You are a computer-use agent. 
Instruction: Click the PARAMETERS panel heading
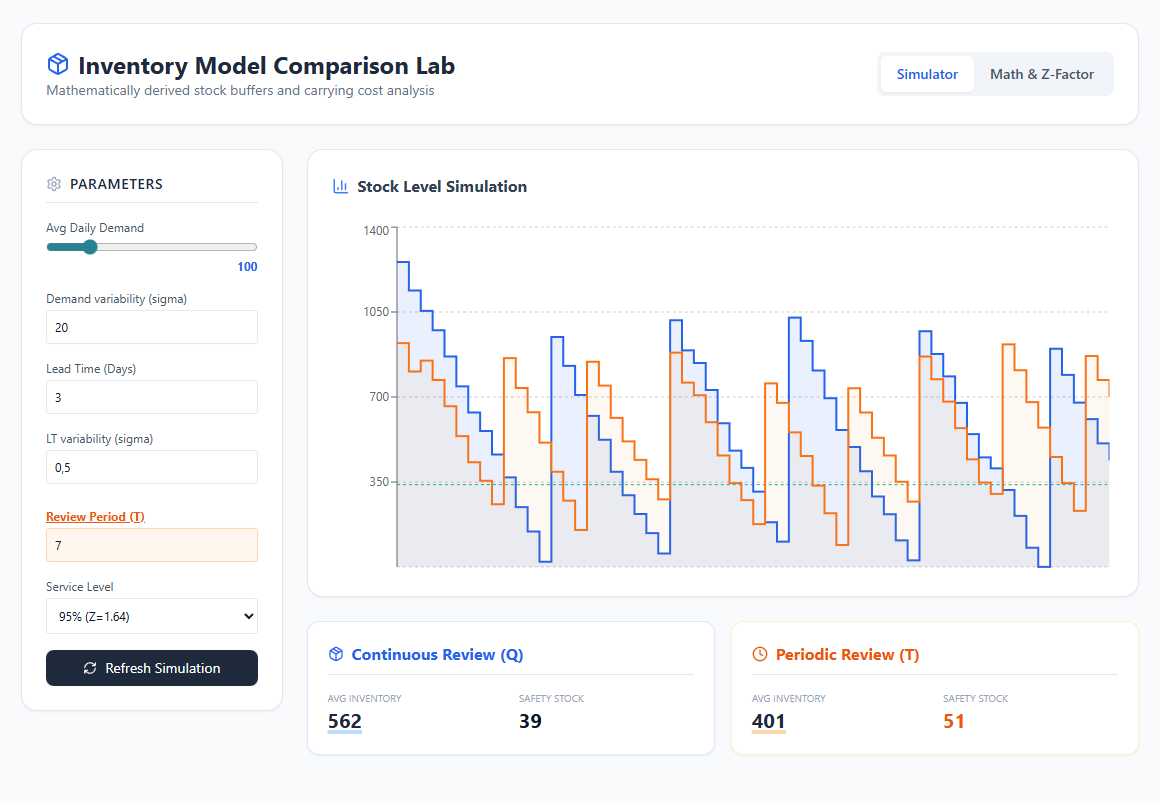click(x=116, y=184)
